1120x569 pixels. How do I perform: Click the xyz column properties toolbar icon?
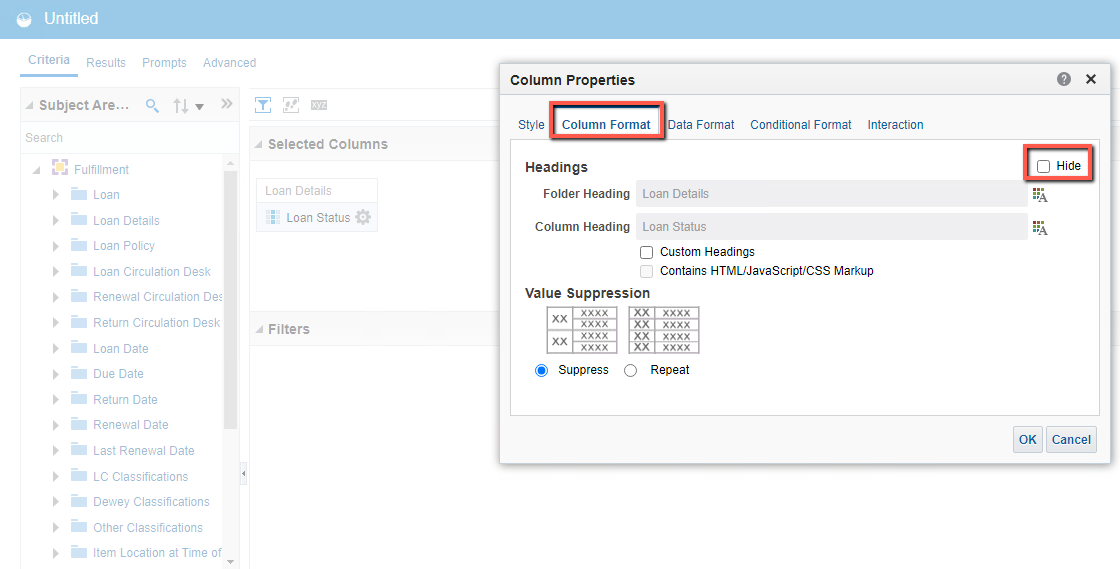pos(319,105)
